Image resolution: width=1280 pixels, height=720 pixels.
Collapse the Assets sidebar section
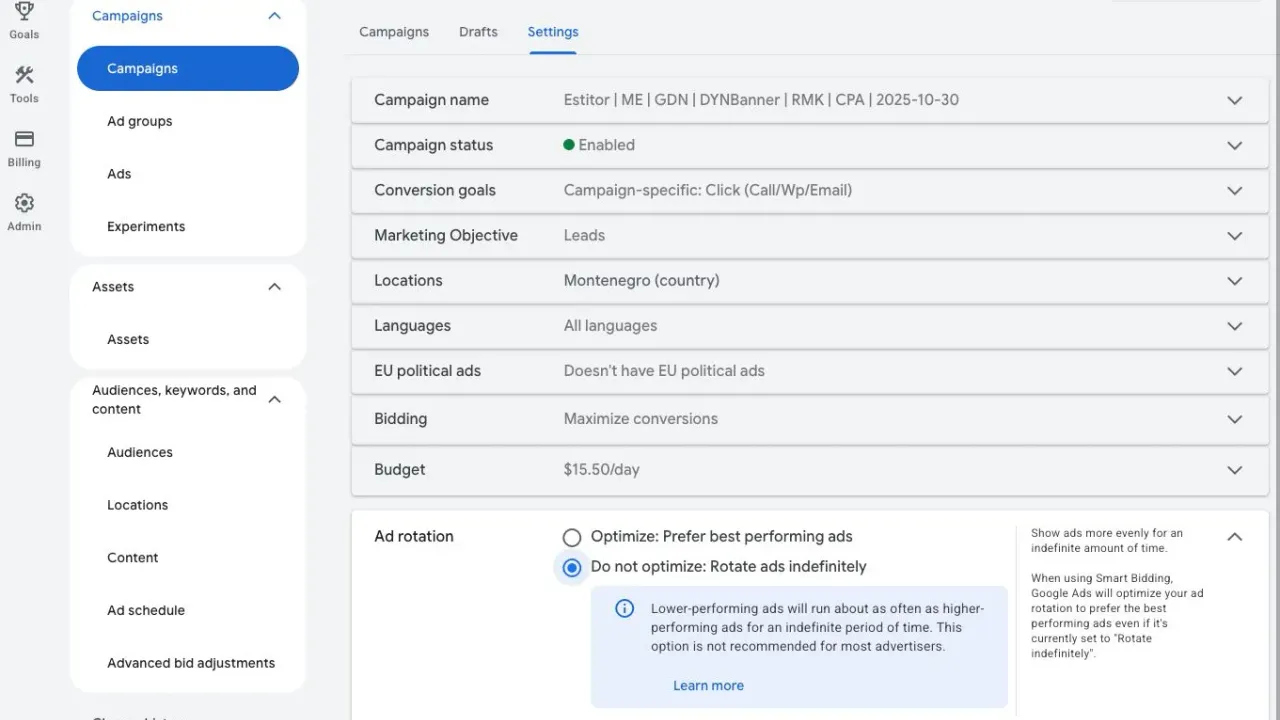275,287
